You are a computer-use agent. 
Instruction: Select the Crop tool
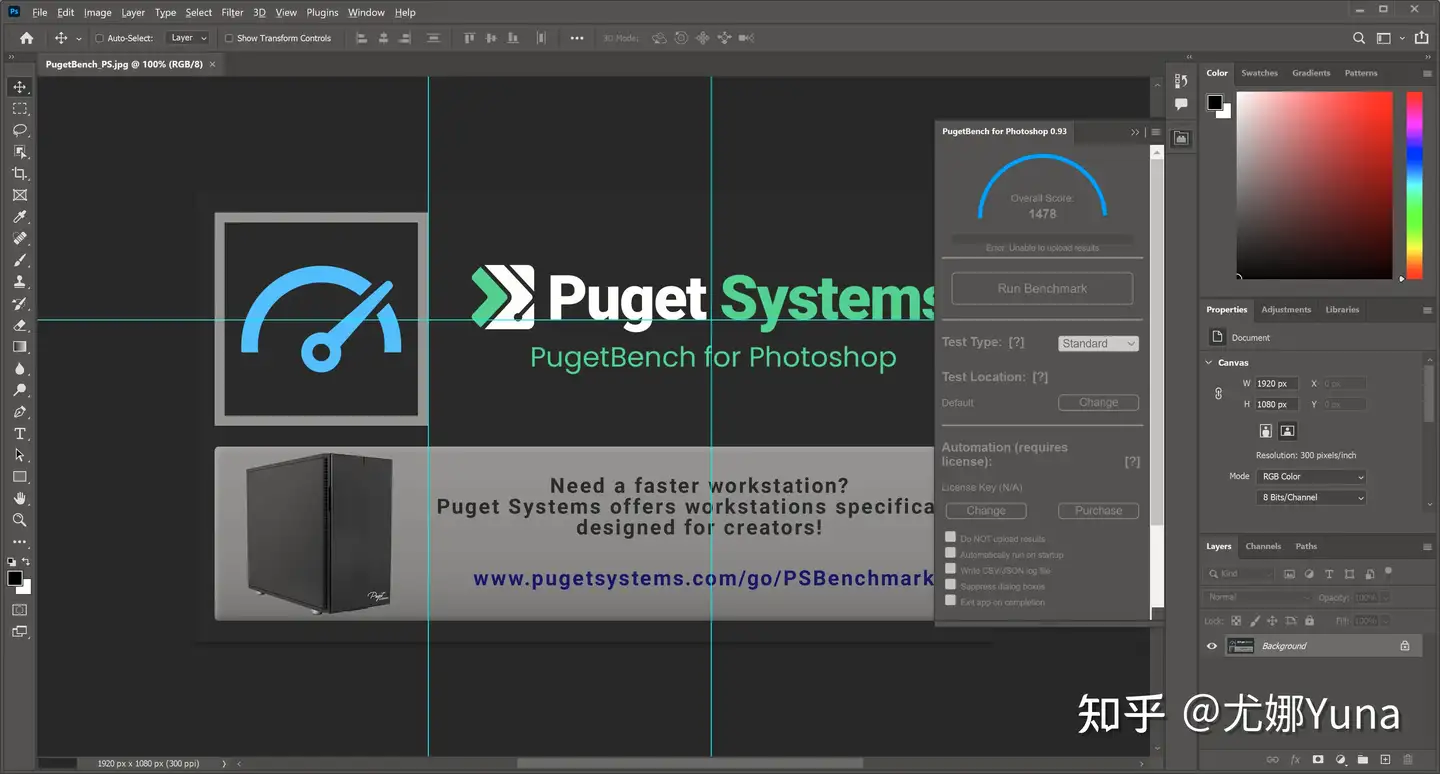click(x=19, y=174)
